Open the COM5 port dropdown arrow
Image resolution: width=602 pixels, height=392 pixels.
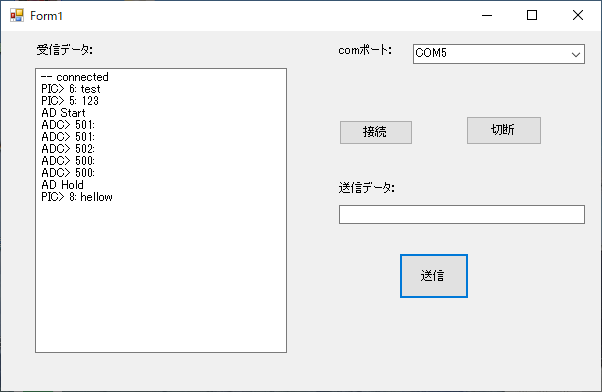coord(576,54)
